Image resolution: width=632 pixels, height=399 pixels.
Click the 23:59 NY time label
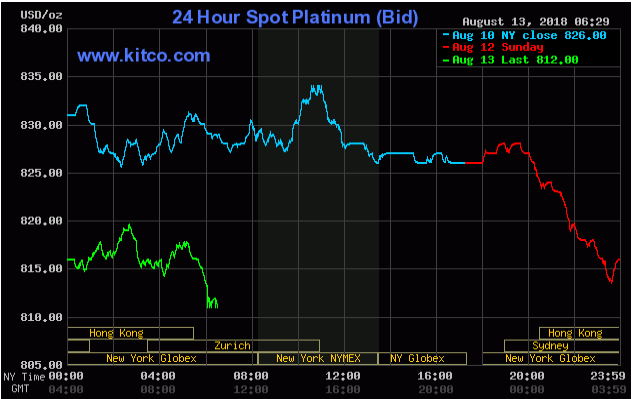[608, 376]
